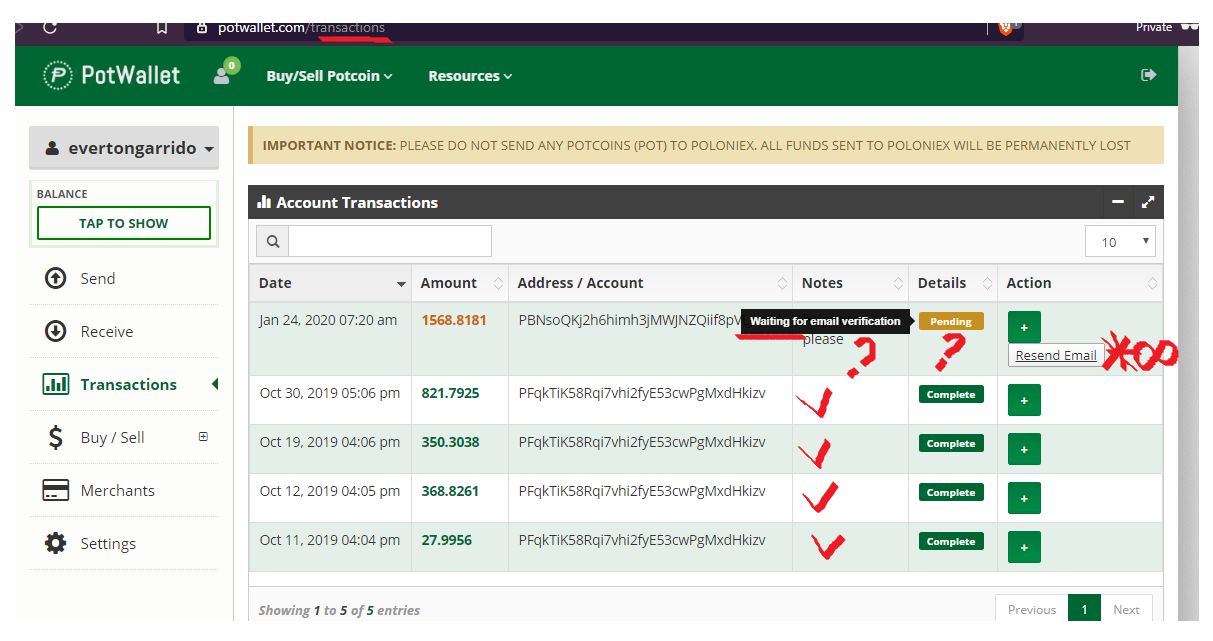Open the evertongarrido account dropdown
This screenshot has width=1213, height=641.
click(124, 148)
